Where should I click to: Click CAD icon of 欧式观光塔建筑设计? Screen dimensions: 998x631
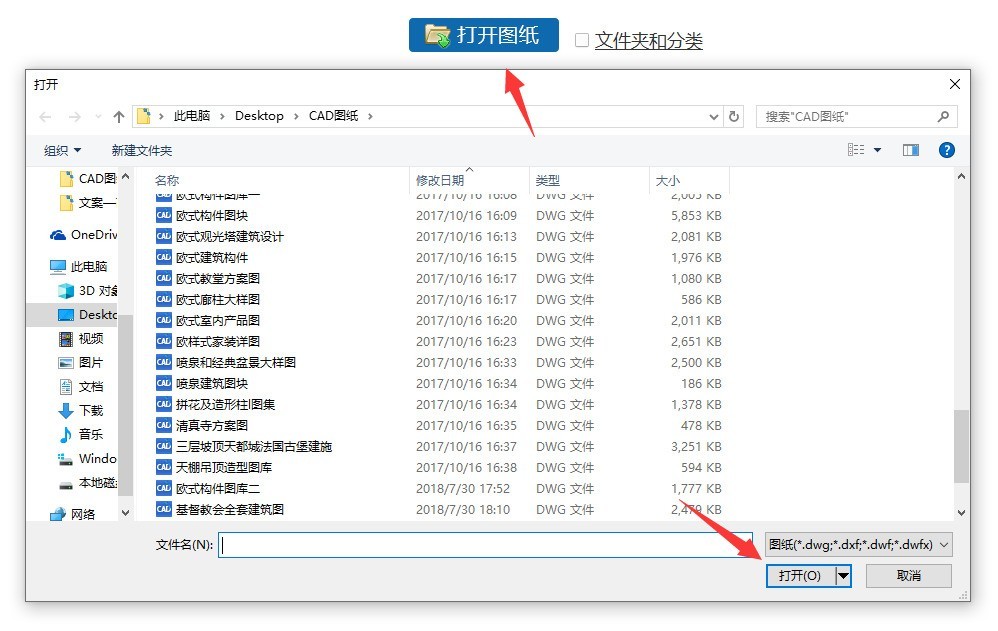click(164, 236)
